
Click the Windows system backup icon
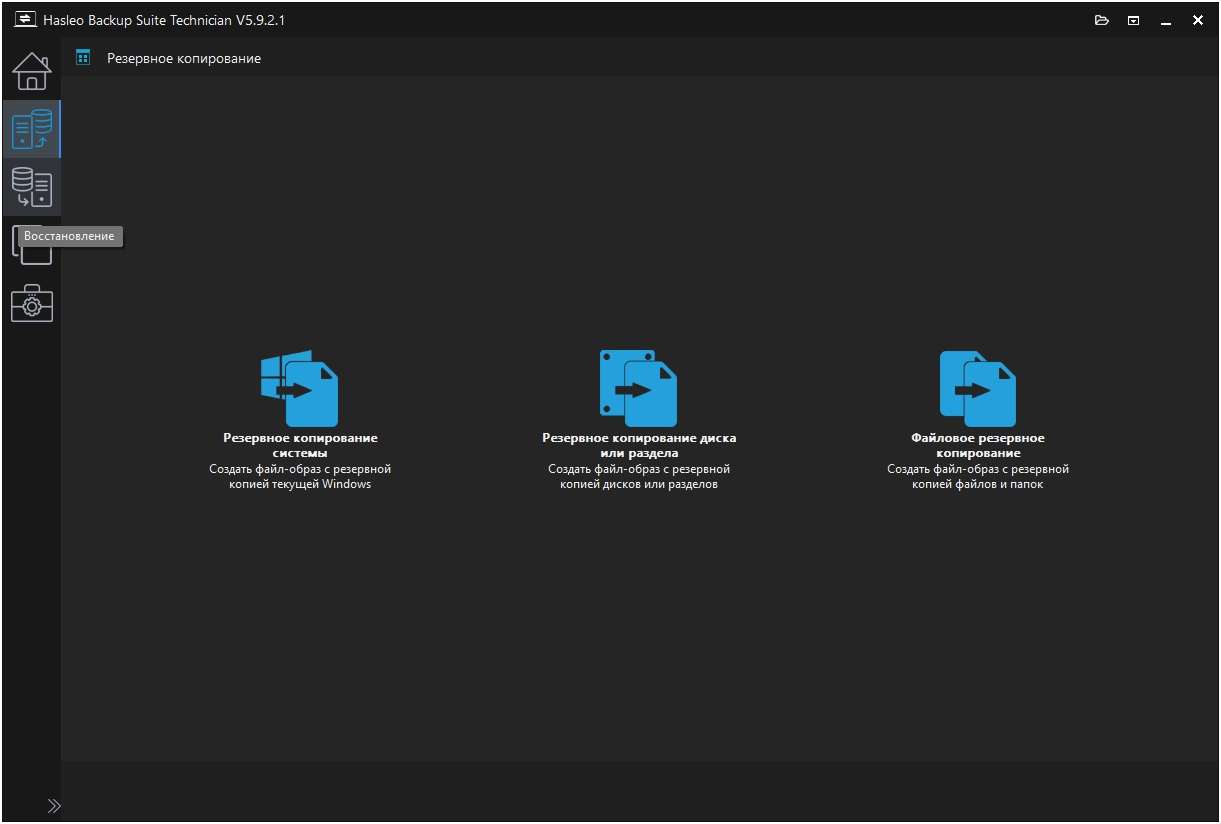pos(299,388)
